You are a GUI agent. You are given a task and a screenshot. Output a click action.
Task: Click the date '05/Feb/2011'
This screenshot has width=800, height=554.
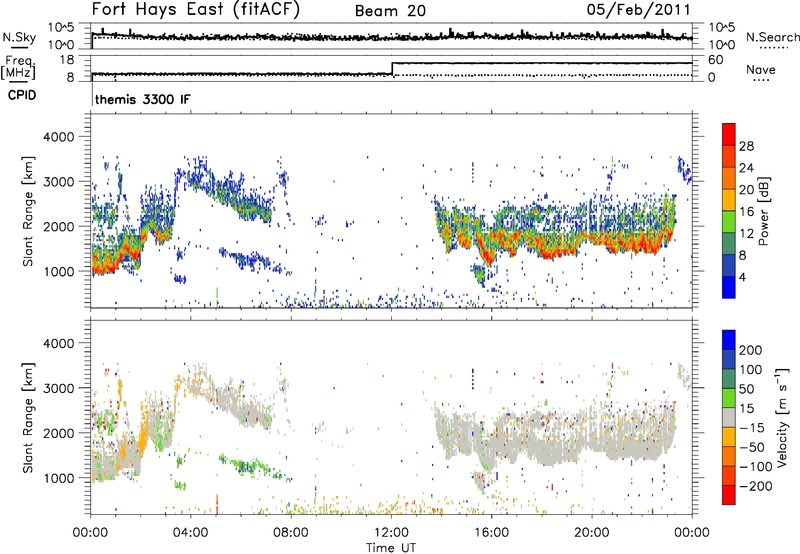point(638,9)
